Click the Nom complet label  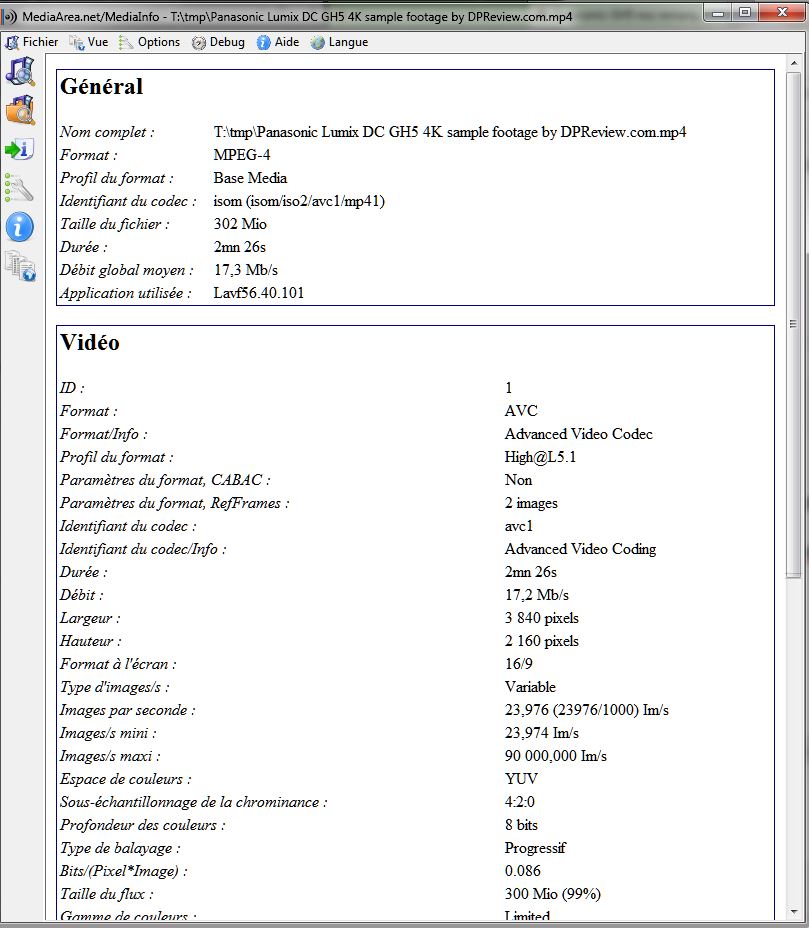(107, 132)
